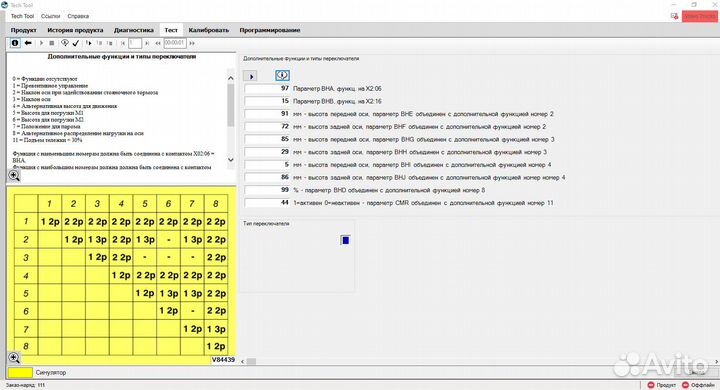Click the BHE front axle field showing 91

(x=267, y=113)
